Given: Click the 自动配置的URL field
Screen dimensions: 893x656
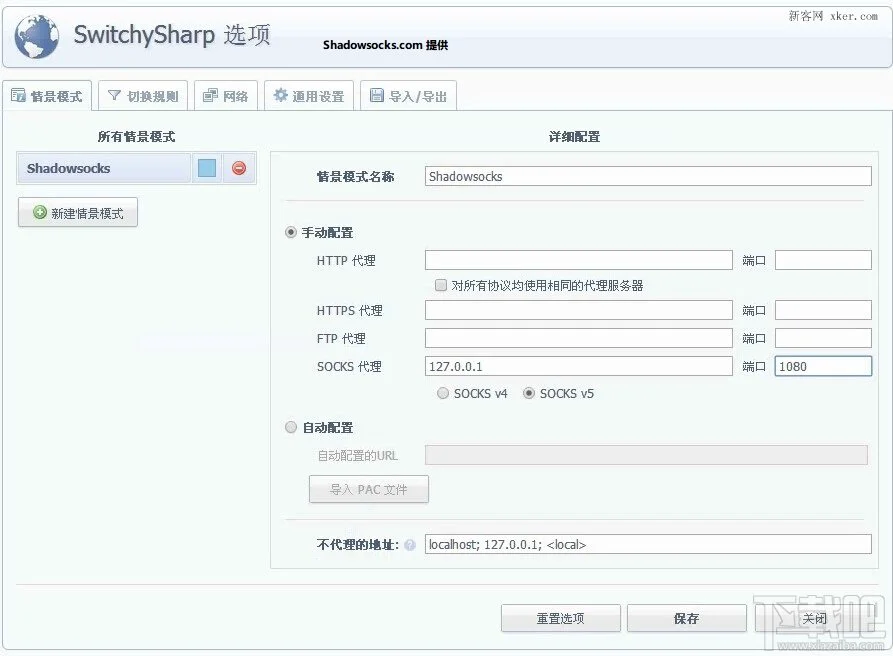Looking at the screenshot, I should click(x=646, y=455).
